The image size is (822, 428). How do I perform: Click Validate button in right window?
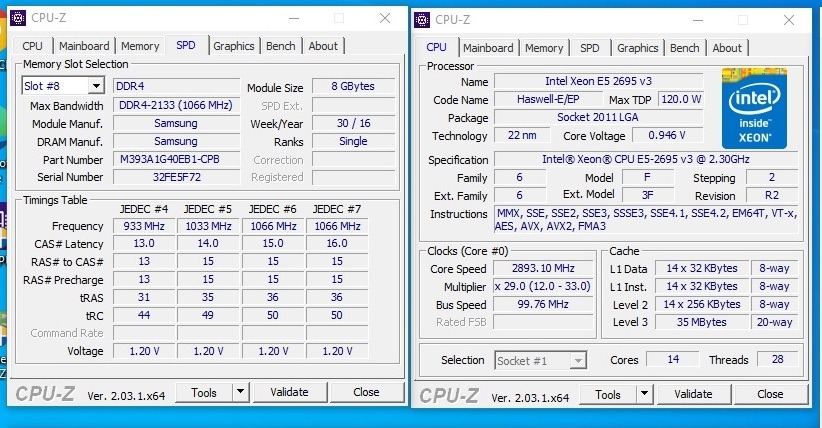[x=693, y=394]
